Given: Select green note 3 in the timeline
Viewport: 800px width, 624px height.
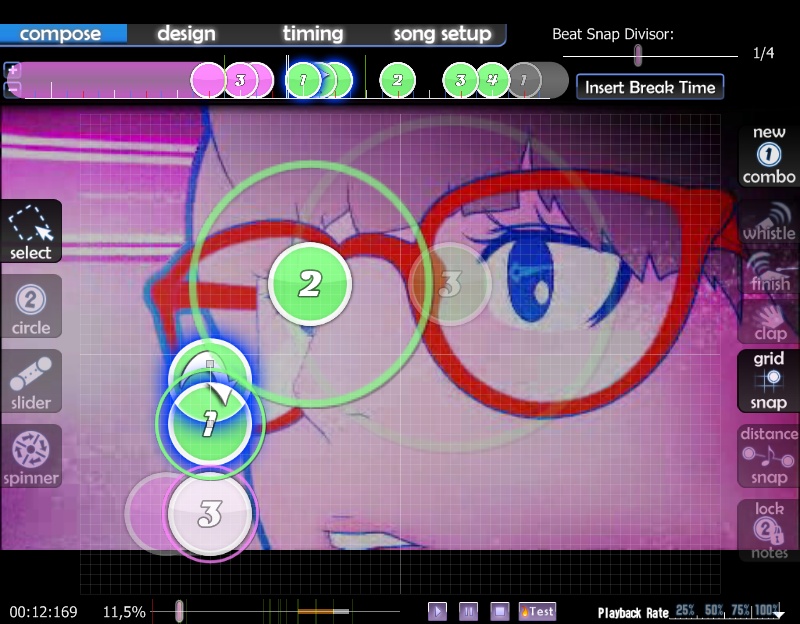Looking at the screenshot, I should pyautogui.click(x=461, y=80).
